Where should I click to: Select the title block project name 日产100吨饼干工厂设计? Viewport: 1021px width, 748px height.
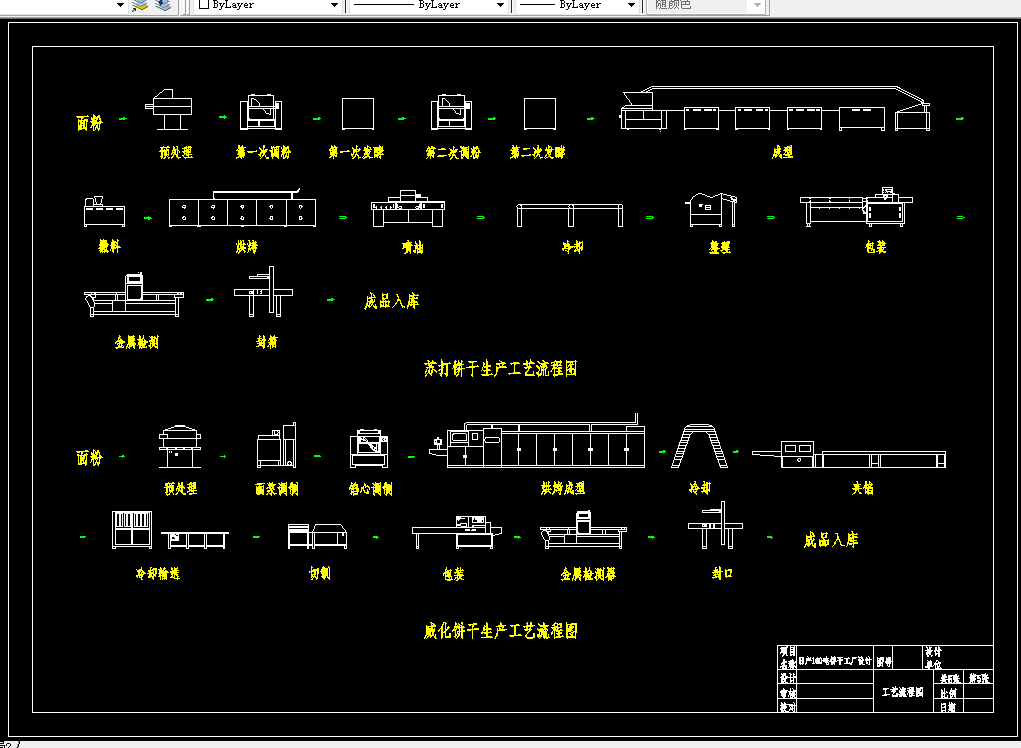(x=835, y=661)
